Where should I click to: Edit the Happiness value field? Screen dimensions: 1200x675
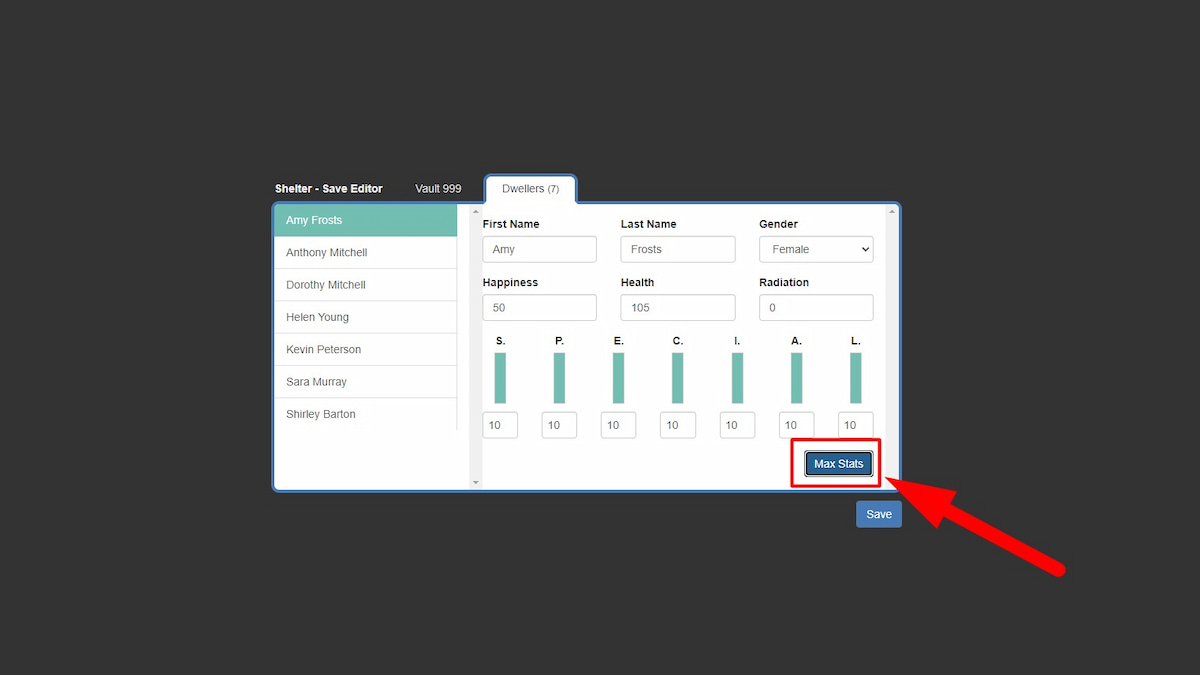(x=539, y=308)
